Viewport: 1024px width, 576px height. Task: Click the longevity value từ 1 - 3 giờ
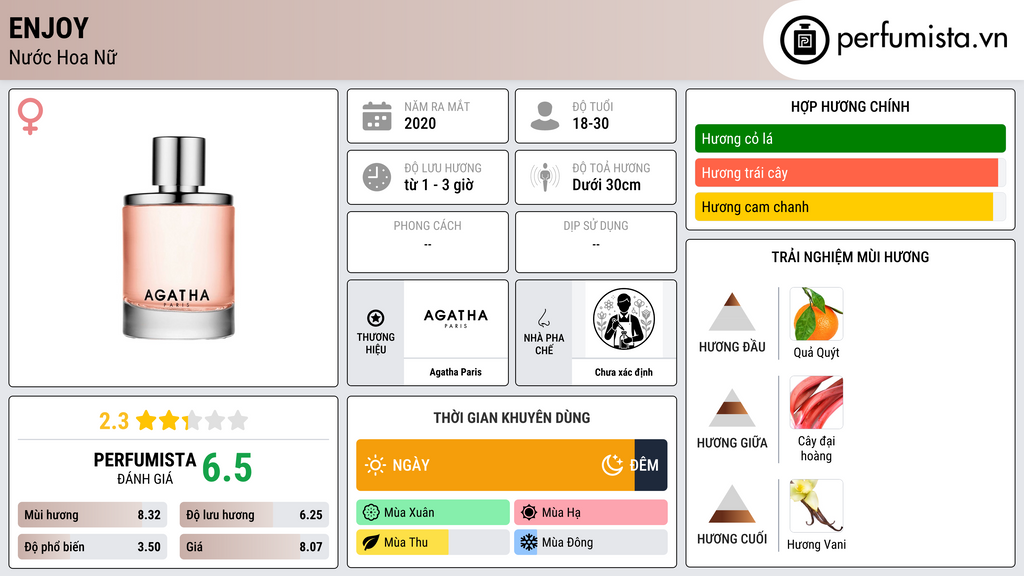tap(438, 185)
